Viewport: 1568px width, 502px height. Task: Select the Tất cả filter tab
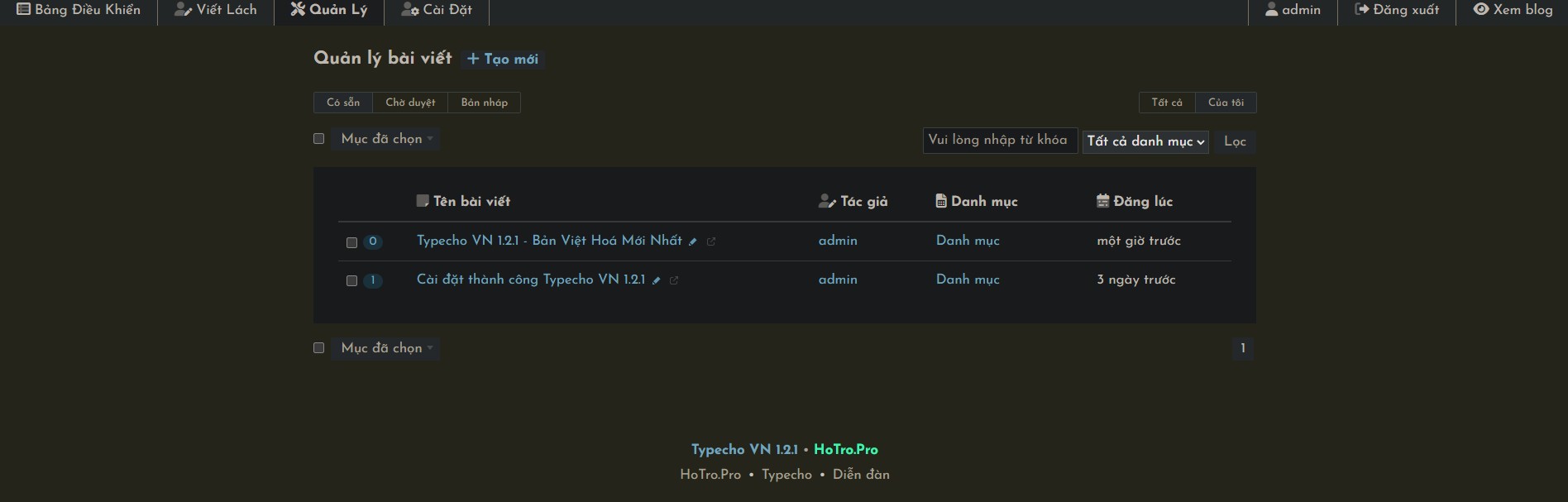1167,103
